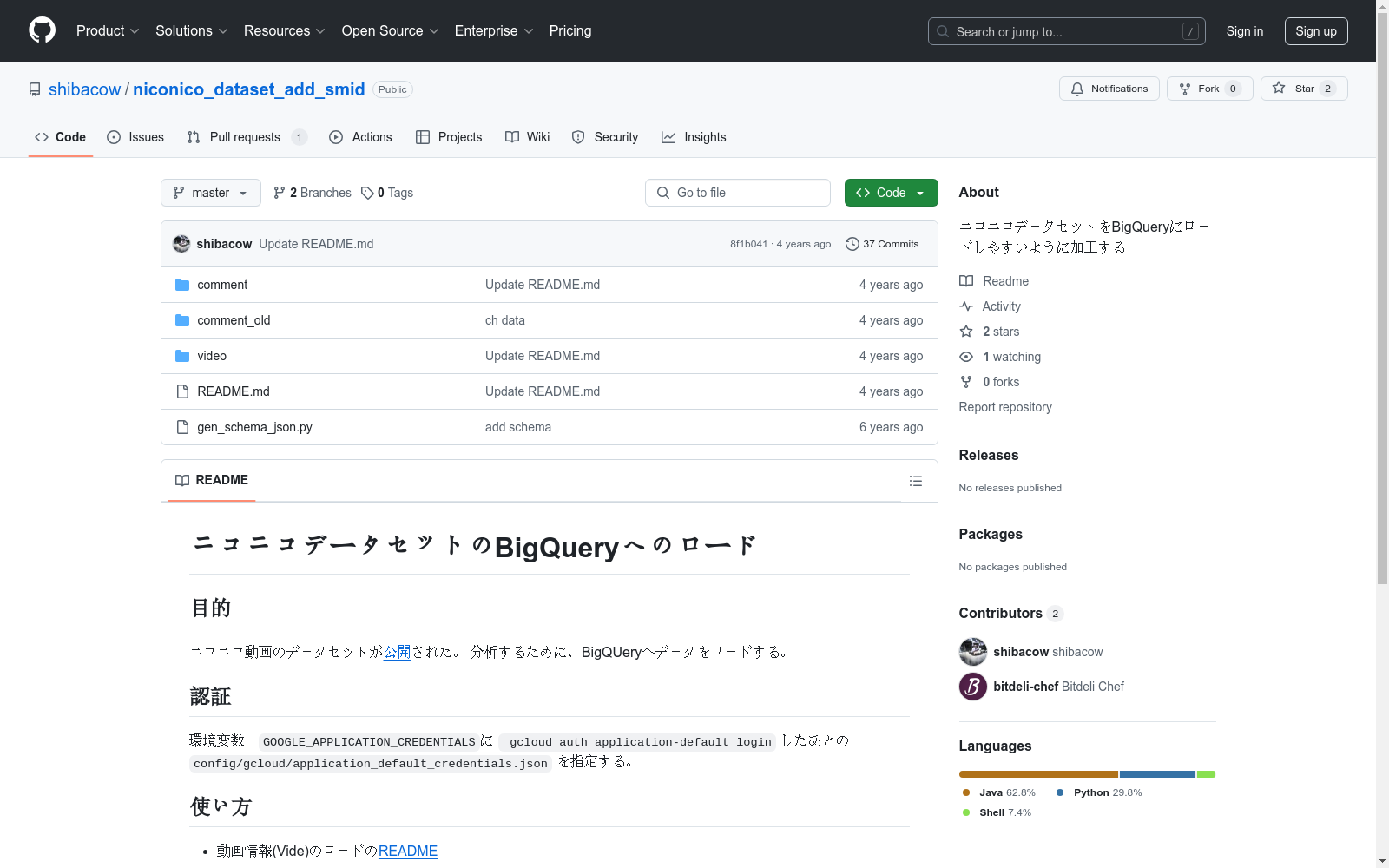Expand the Resources menu

click(285, 30)
